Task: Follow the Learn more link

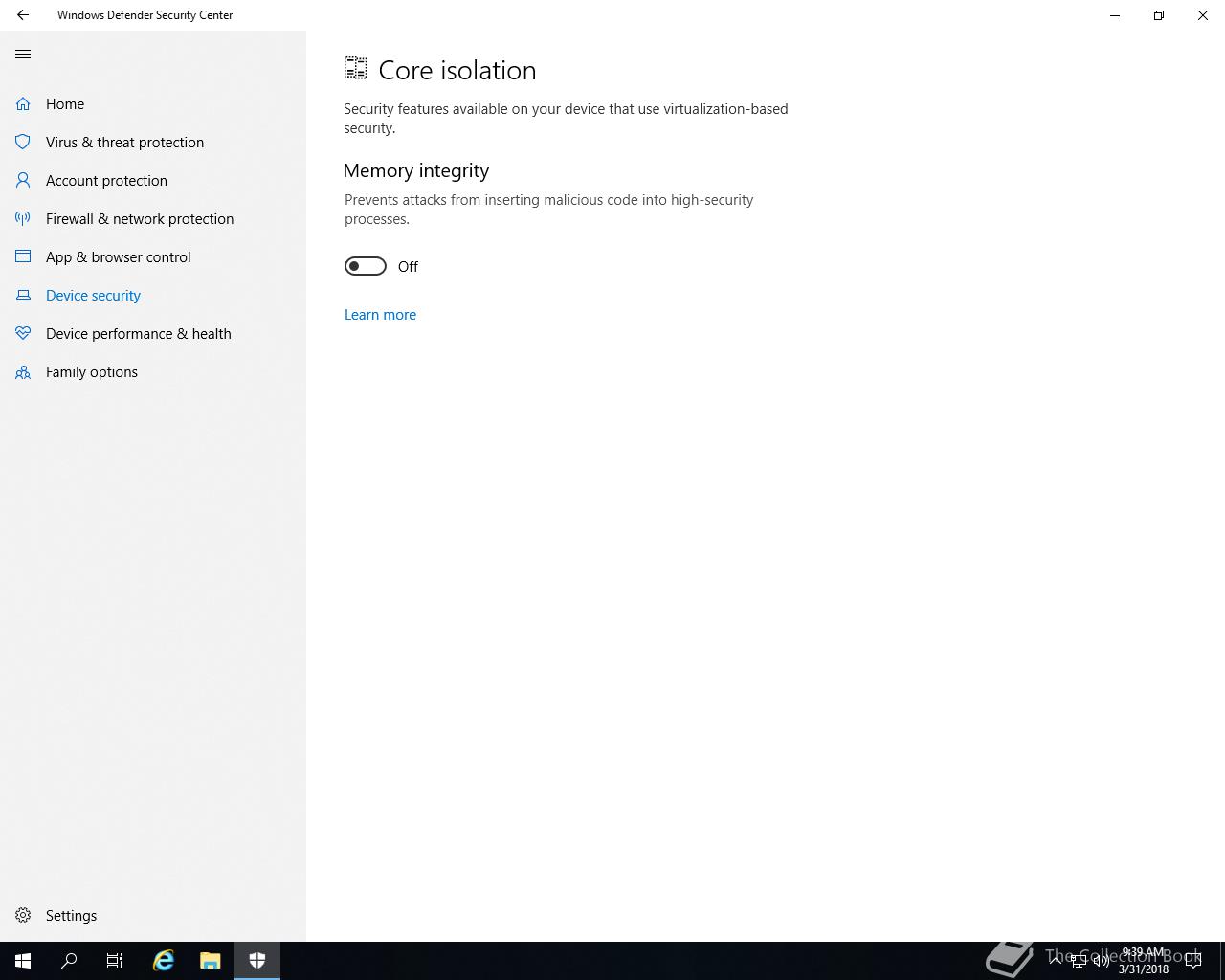Action: pyautogui.click(x=380, y=314)
